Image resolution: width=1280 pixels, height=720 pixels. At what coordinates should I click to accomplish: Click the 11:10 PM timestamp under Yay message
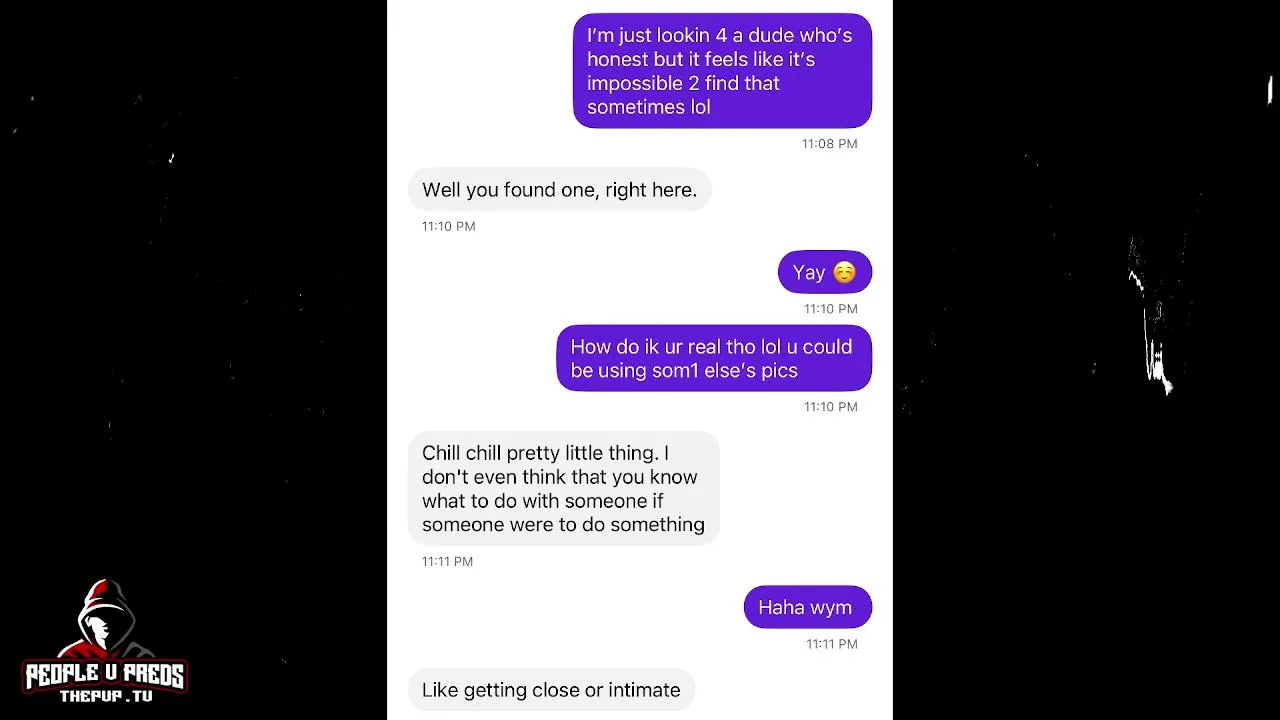tap(830, 309)
